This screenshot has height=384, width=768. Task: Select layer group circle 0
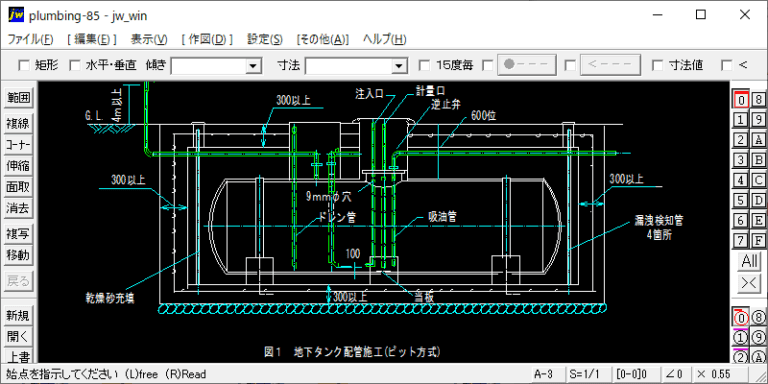pyautogui.click(x=742, y=318)
